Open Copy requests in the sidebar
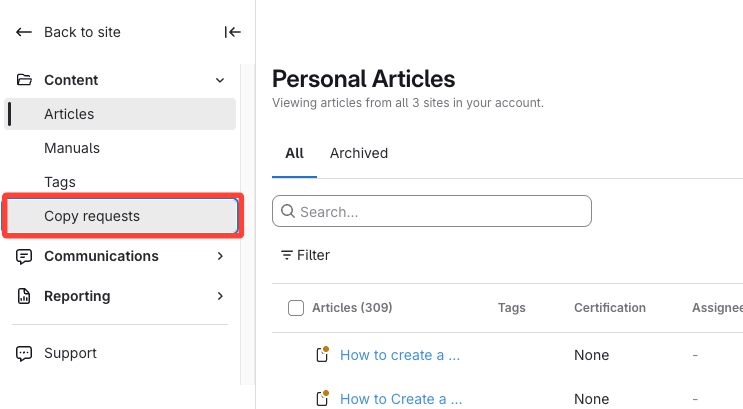The image size is (743, 409). [x=92, y=216]
